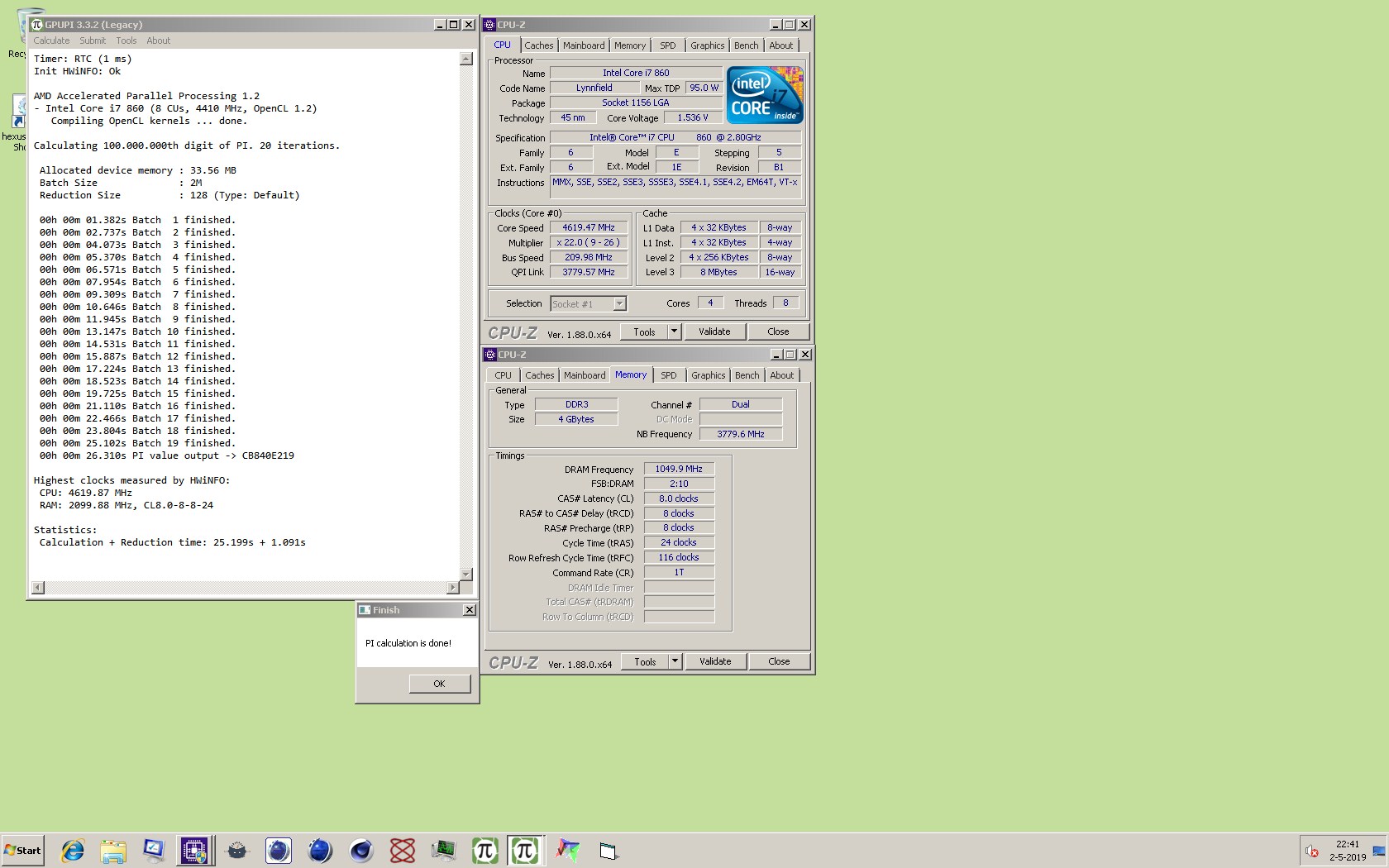Select the Calculation + Reduction time line
1389x868 pixels.
(173, 542)
